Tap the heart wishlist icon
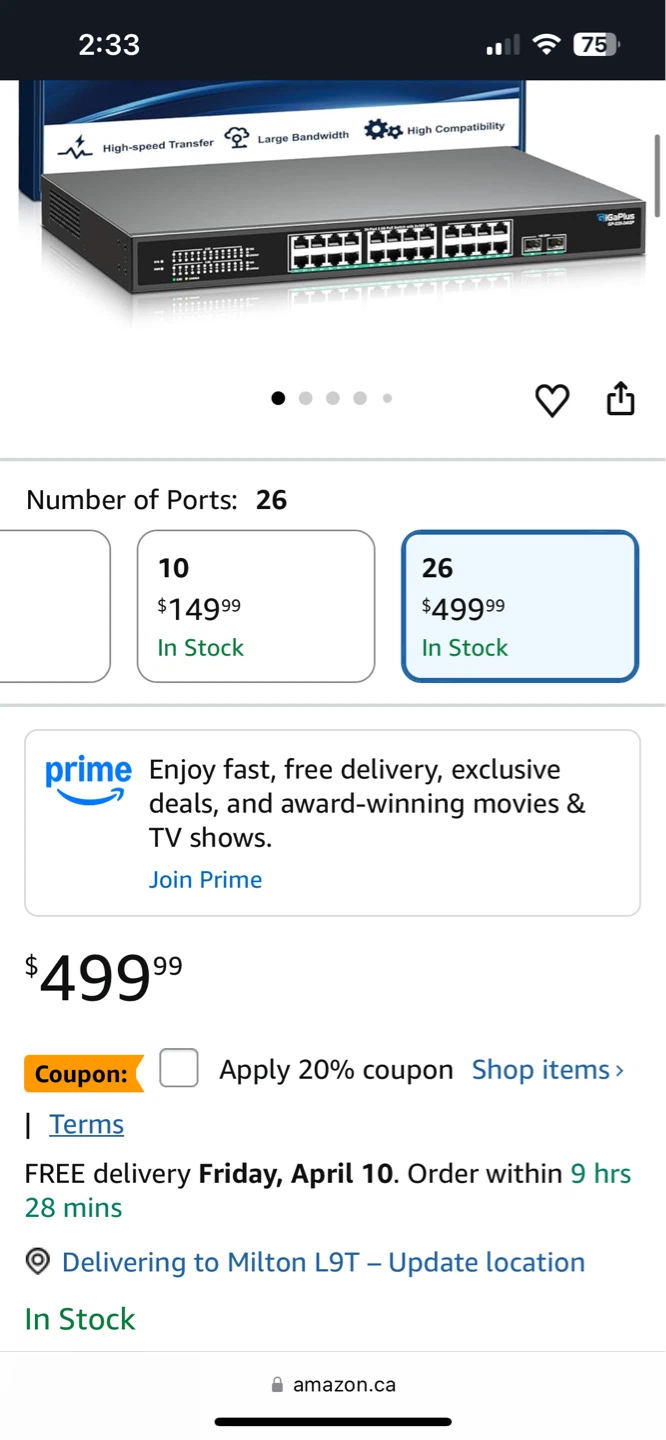 point(552,400)
